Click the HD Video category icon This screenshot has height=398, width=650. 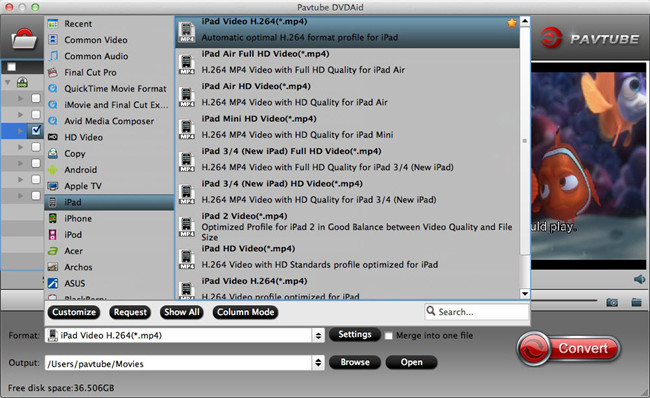tap(53, 137)
